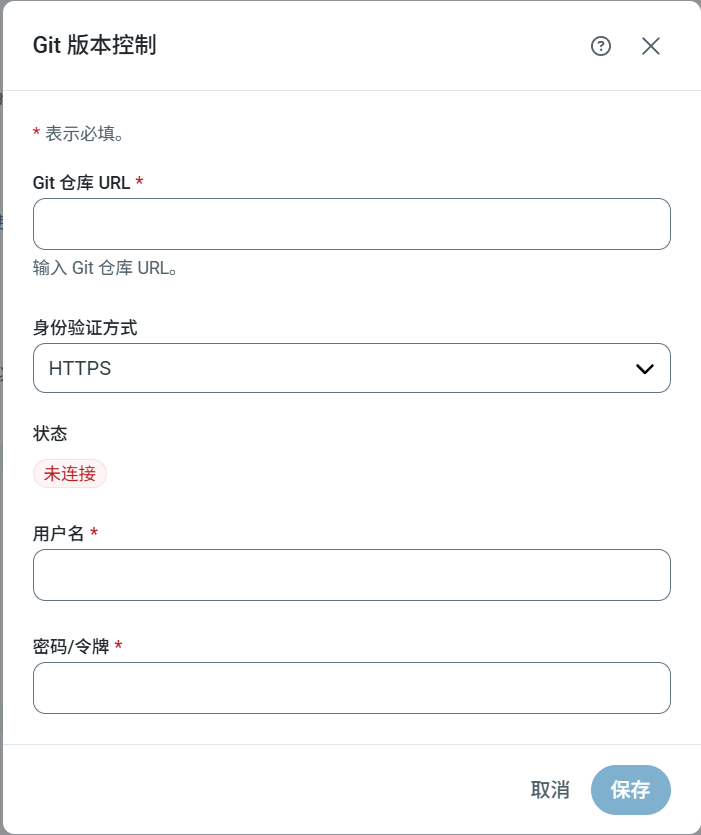Click the 表示必填 notice text
This screenshot has height=835, width=701.
[85, 133]
